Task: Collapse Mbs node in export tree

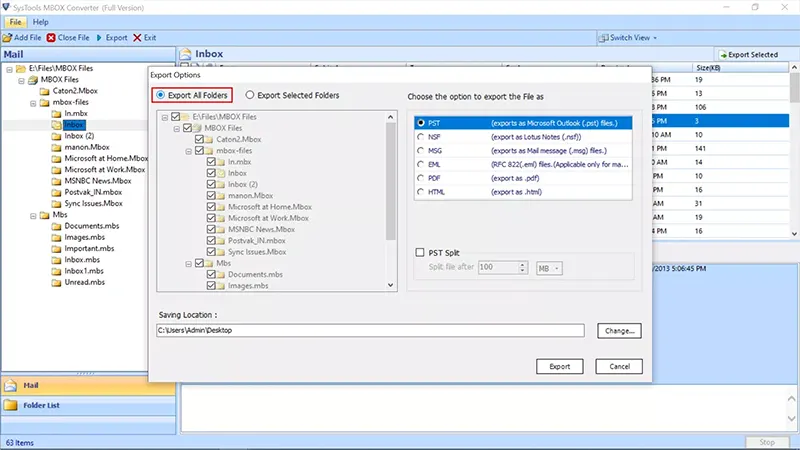Action: pos(188,264)
